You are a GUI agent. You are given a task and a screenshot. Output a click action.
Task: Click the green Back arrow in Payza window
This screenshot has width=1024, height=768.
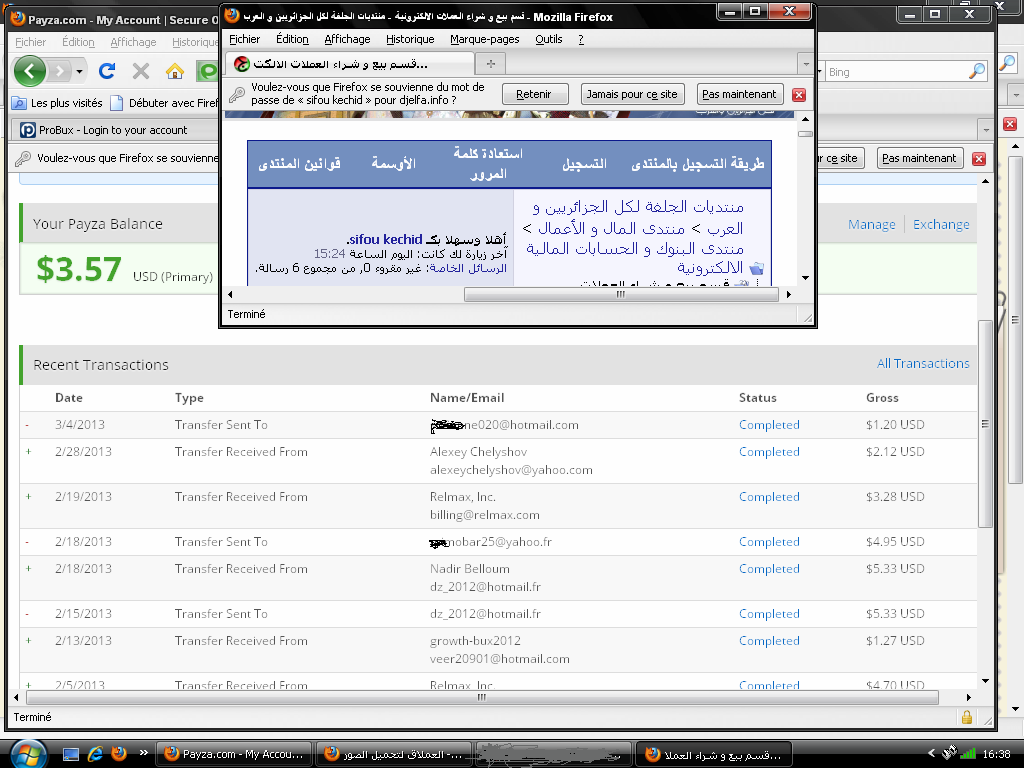click(x=30, y=71)
